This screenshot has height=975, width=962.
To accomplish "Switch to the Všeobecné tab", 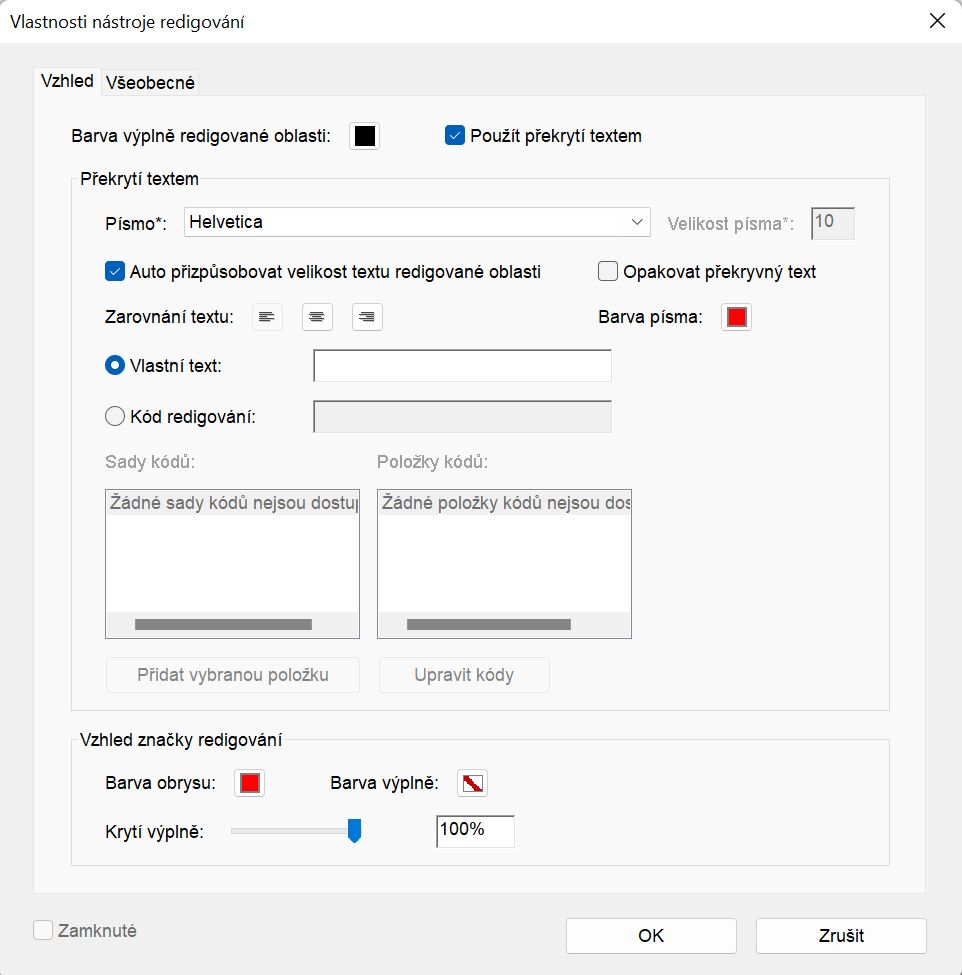I will 151,83.
